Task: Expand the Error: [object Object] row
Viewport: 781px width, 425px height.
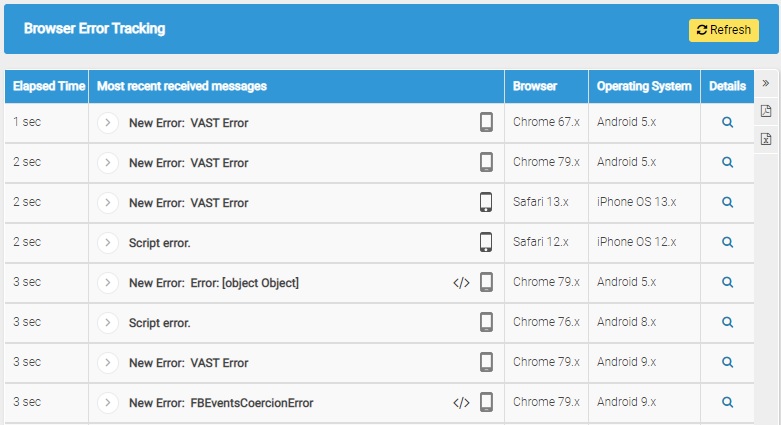Action: (x=108, y=283)
